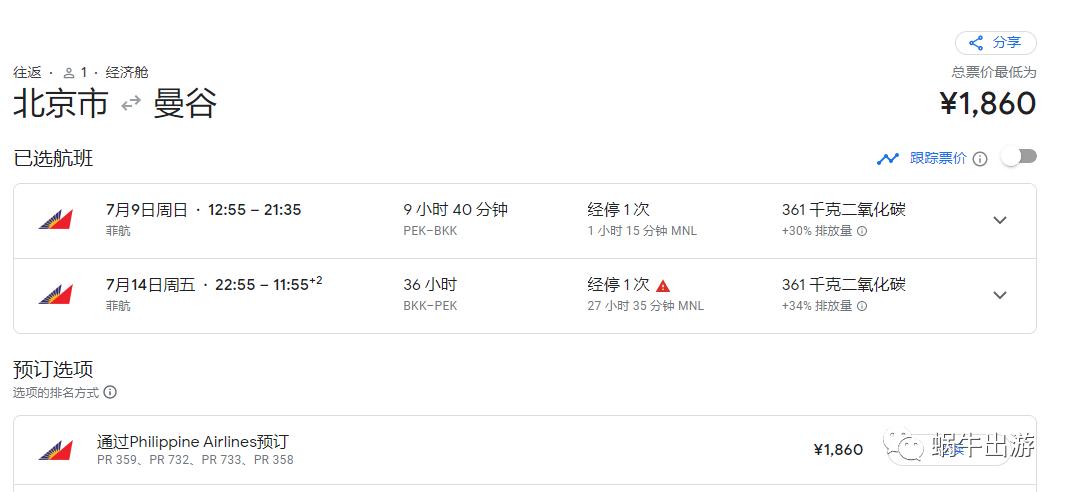Click Philippine Airlines logo on return flight
Screen dimensions: 1069x492
pos(56,295)
